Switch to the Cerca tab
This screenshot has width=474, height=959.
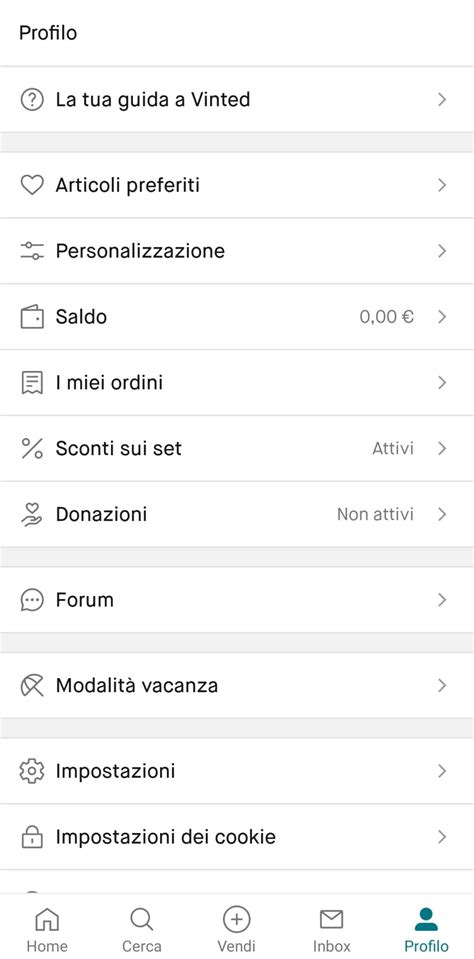pyautogui.click(x=142, y=930)
